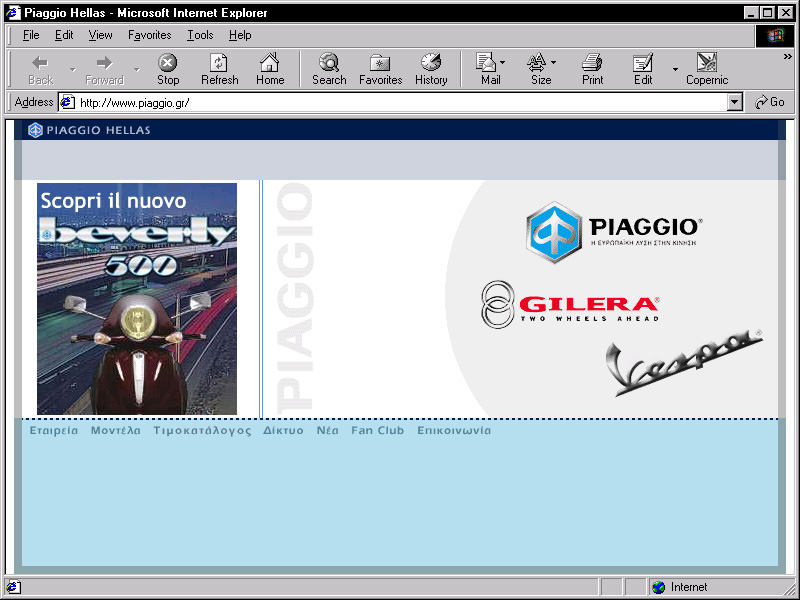Open the Search pane
800x600 pixels.
click(329, 69)
